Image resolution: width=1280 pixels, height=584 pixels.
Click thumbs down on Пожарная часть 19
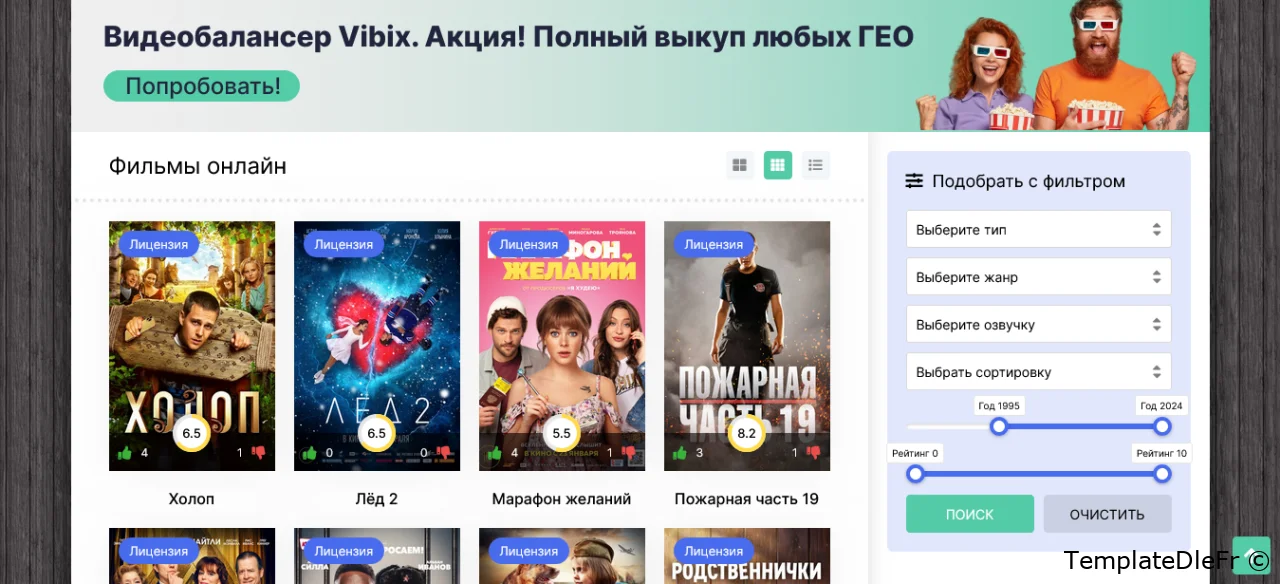click(814, 453)
